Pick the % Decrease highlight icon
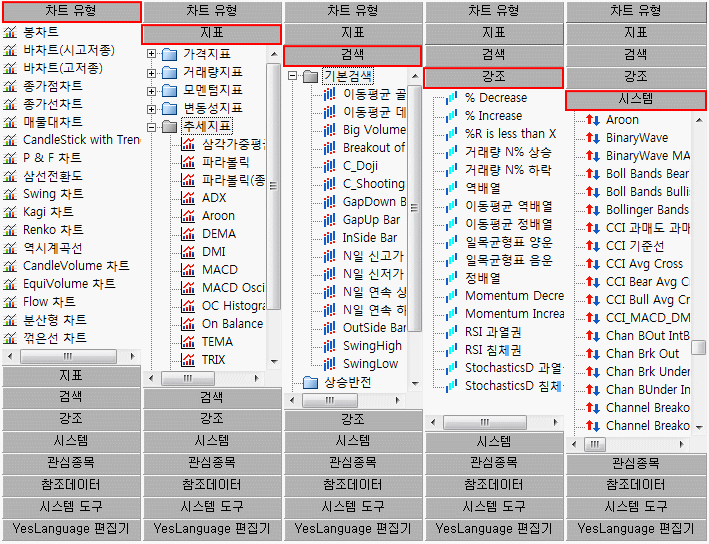Screen dimensions: 709x544 coord(450,98)
